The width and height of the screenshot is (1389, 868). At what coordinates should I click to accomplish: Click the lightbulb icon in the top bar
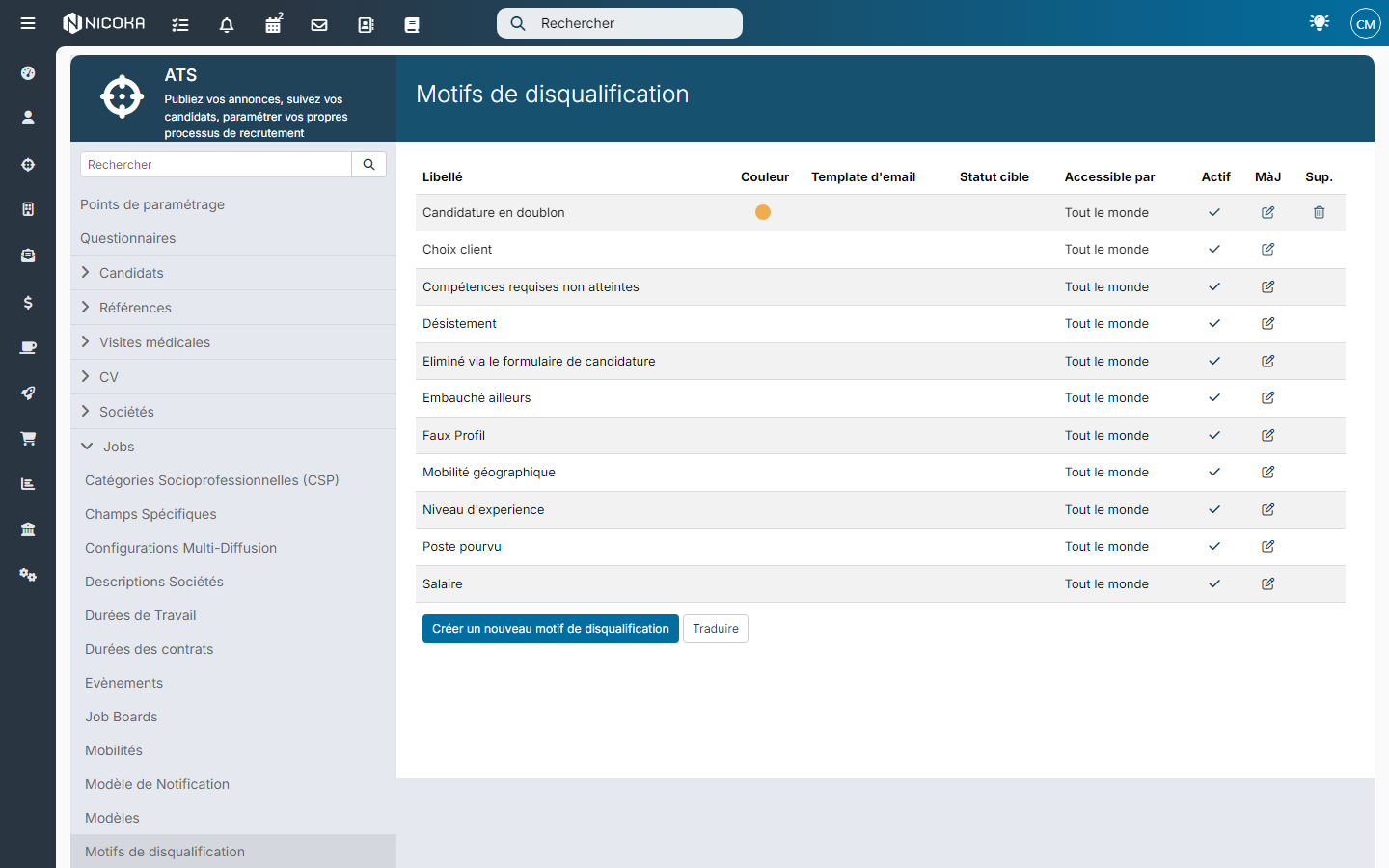pyautogui.click(x=1320, y=22)
